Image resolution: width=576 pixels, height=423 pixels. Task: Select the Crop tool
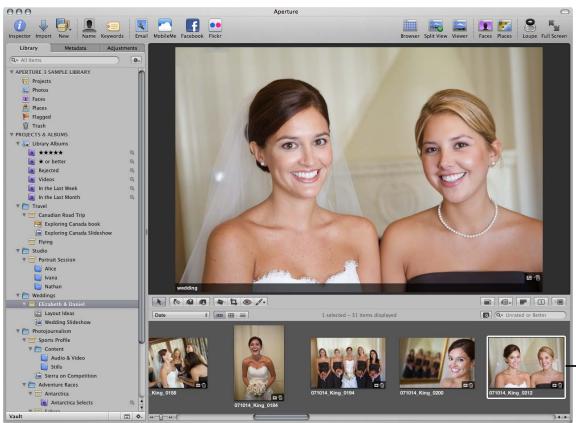point(233,302)
